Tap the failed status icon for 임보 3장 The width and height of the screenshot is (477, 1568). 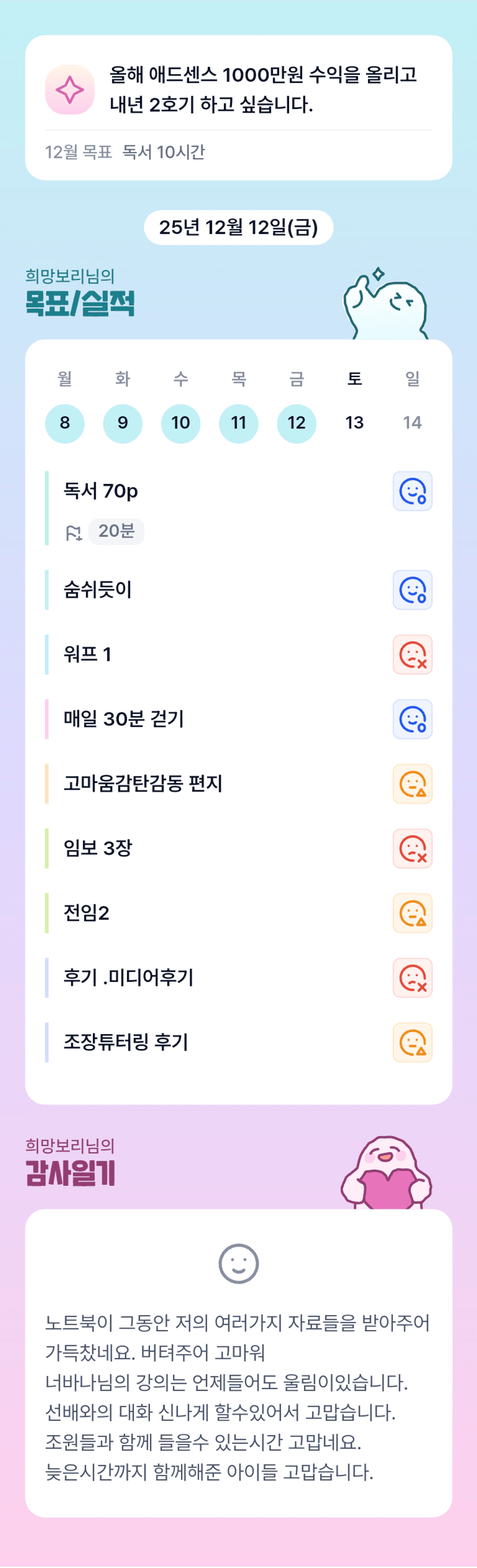click(412, 848)
